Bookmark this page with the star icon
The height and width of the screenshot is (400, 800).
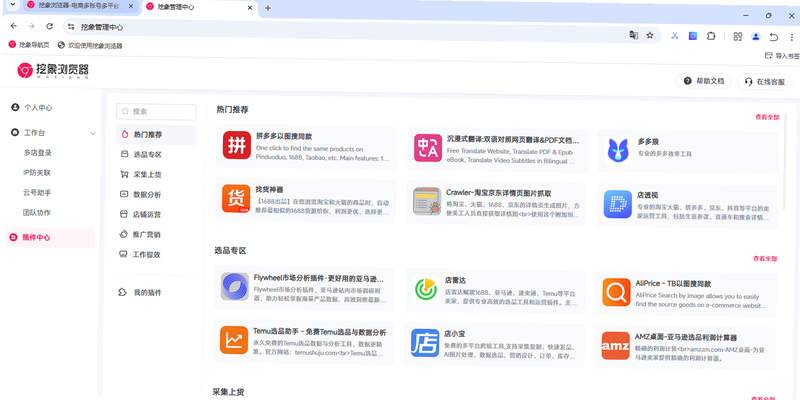649,35
